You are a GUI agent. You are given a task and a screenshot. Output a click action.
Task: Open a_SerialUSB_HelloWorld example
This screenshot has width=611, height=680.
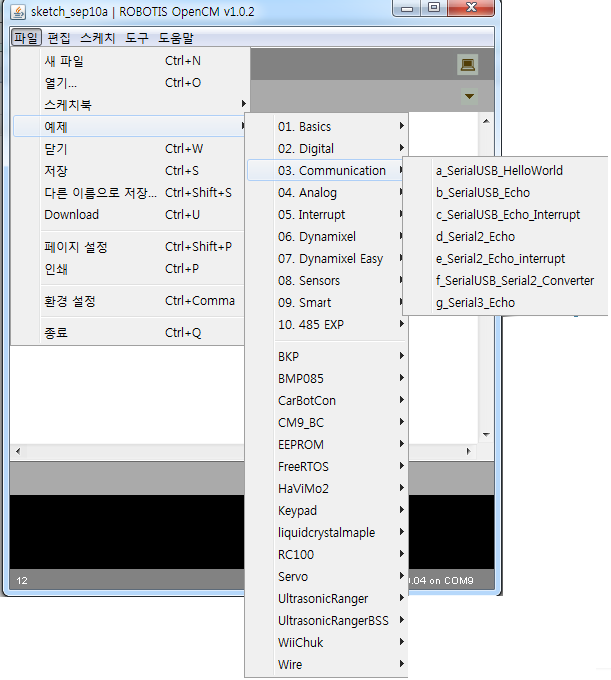499,171
